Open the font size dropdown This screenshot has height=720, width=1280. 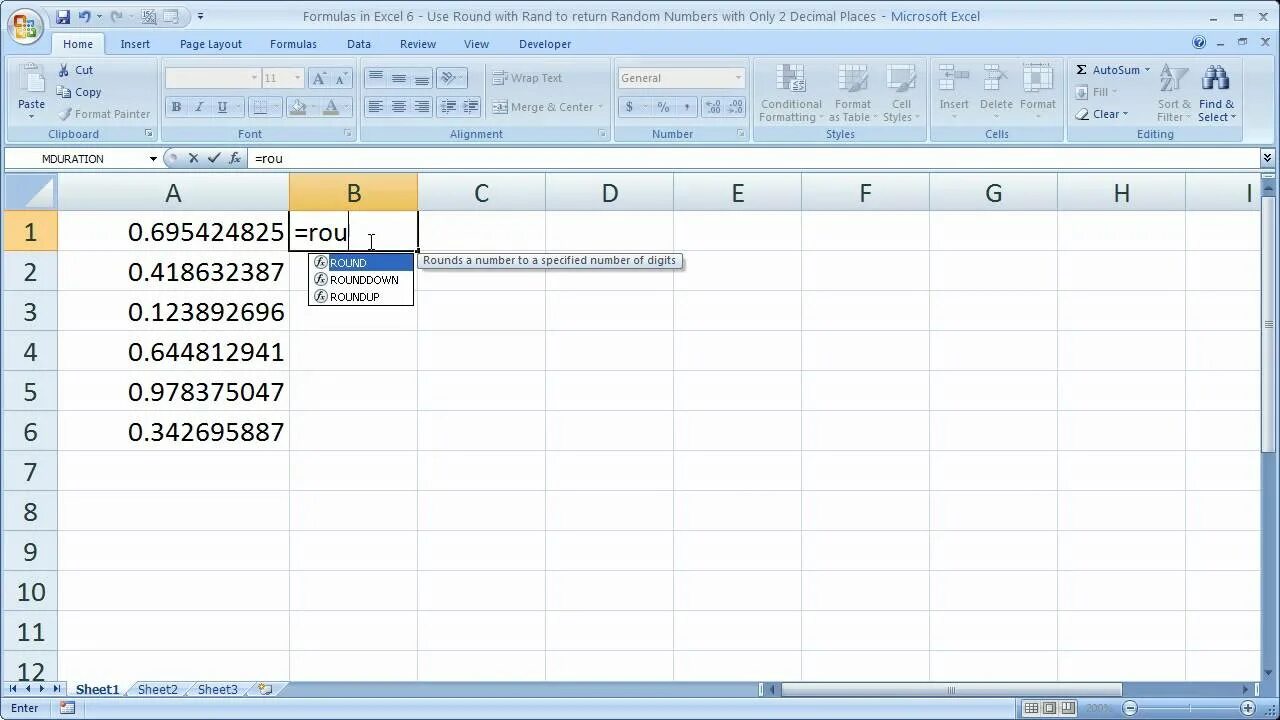(297, 78)
